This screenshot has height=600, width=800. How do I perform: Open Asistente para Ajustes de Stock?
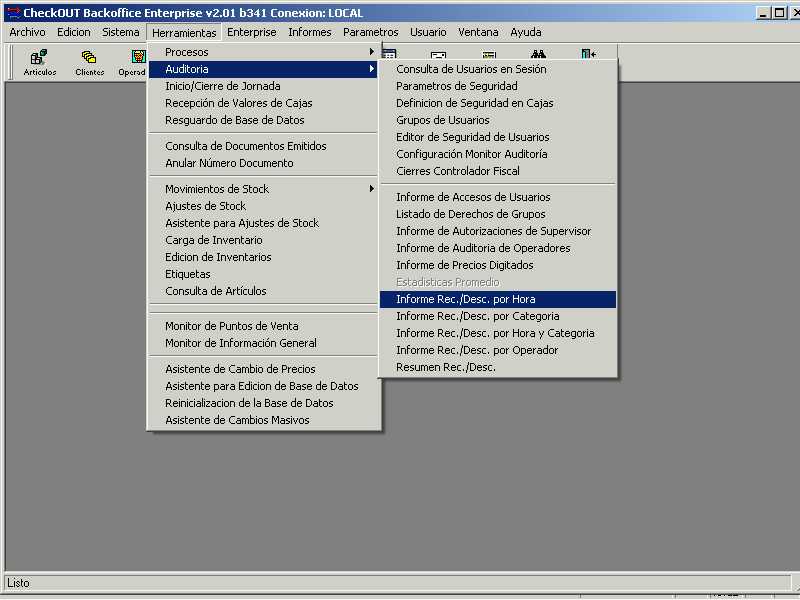(x=263, y=223)
